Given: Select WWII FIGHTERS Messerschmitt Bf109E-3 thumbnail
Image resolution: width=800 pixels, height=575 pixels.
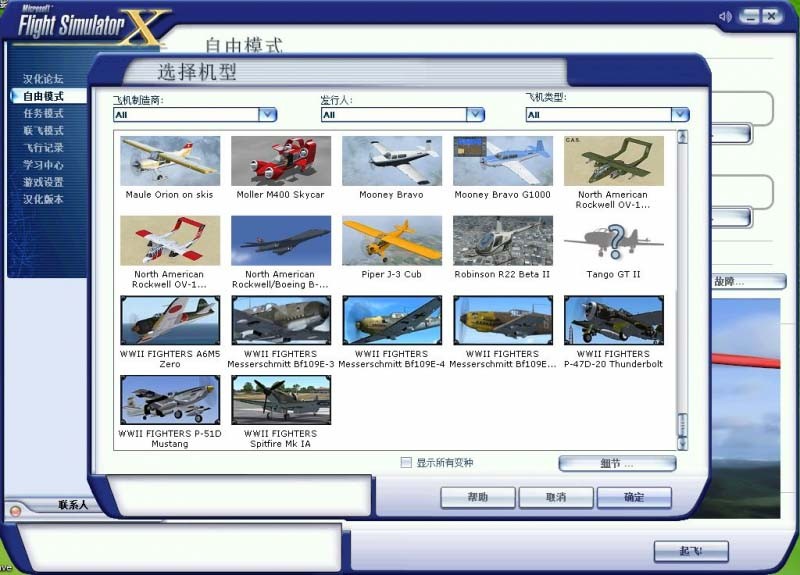Looking at the screenshot, I should (x=281, y=320).
